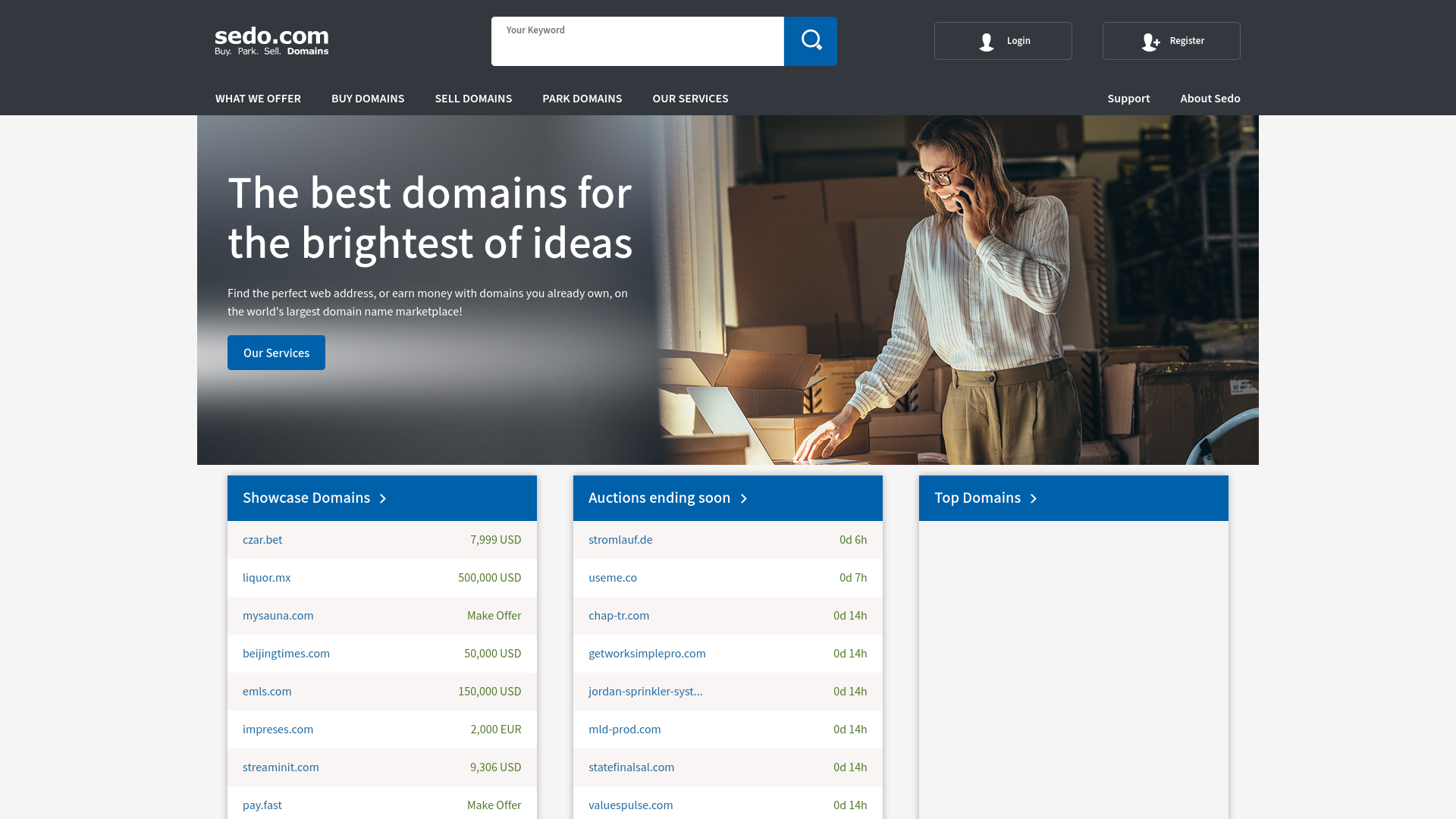The height and width of the screenshot is (819, 1456).
Task: Open the Showcase Domains heading link
Action: coord(306,497)
